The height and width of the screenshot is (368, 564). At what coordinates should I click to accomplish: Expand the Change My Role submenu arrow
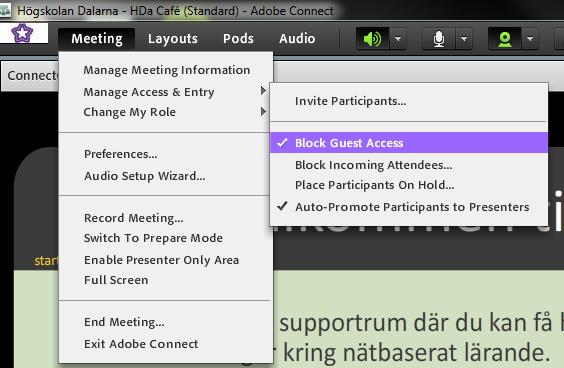click(263, 112)
